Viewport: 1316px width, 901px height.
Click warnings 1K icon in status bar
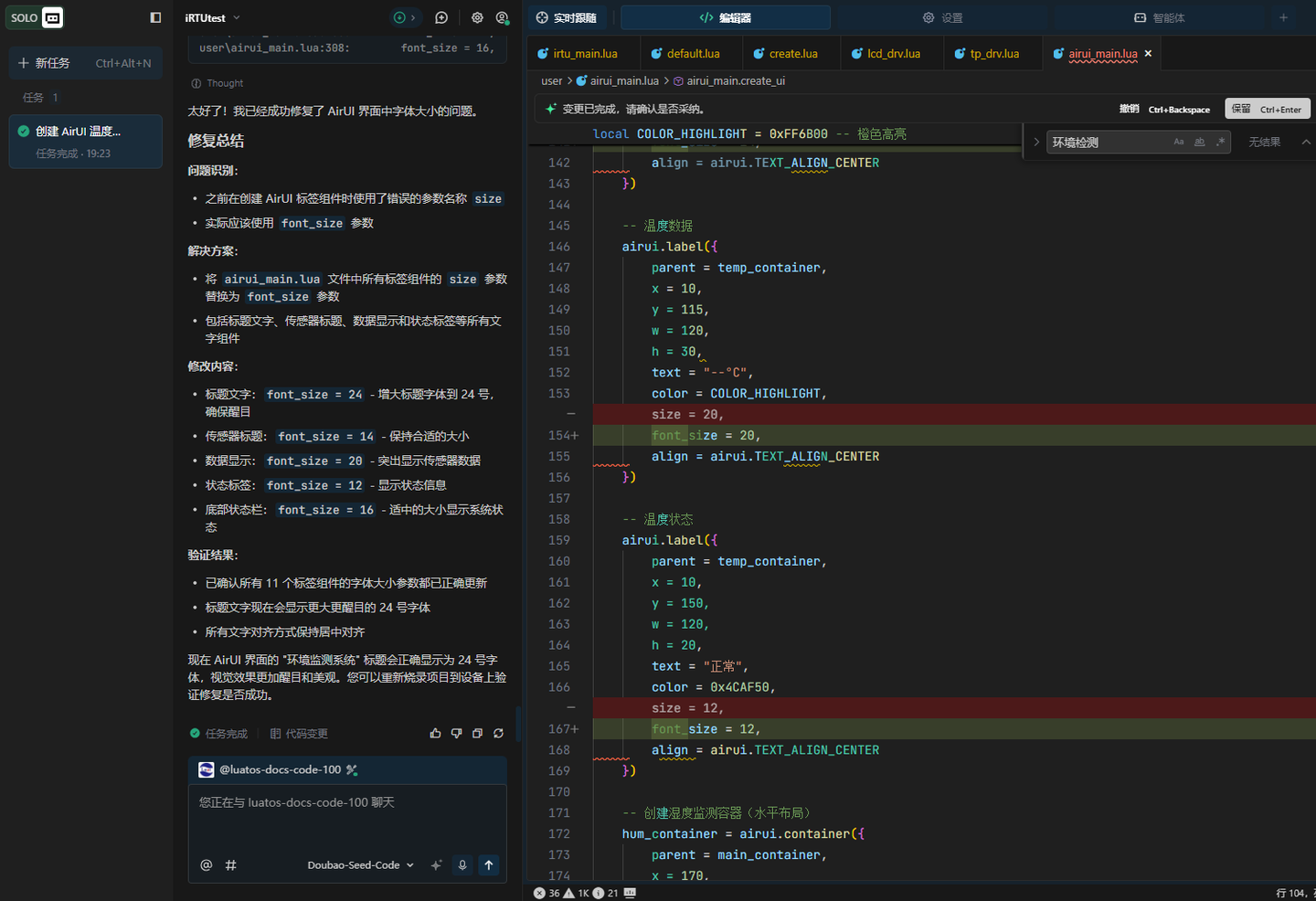coord(577,893)
